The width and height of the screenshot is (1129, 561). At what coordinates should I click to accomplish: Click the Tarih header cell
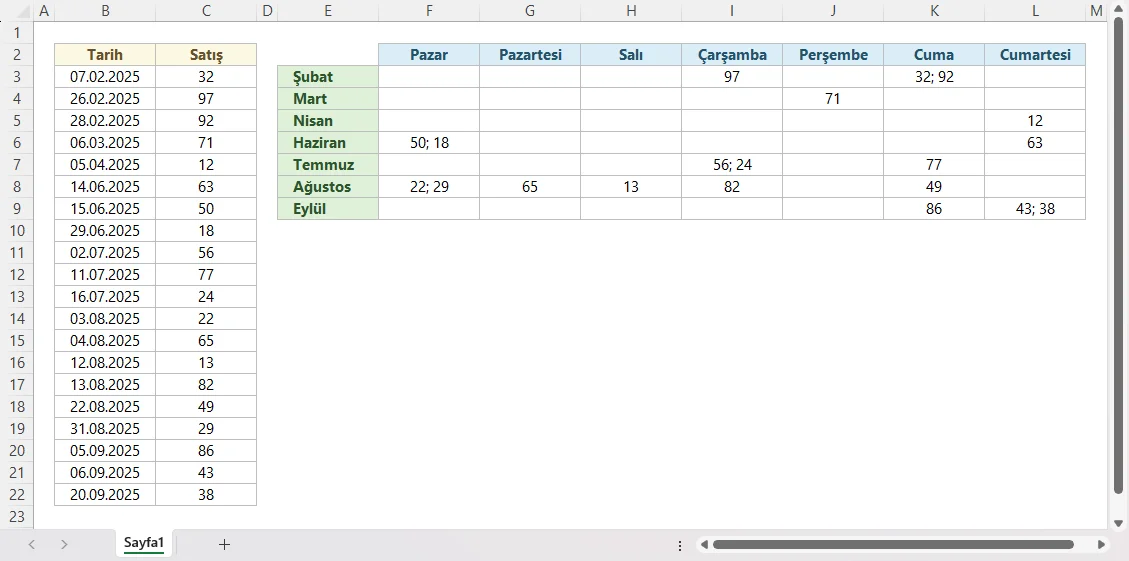[105, 55]
